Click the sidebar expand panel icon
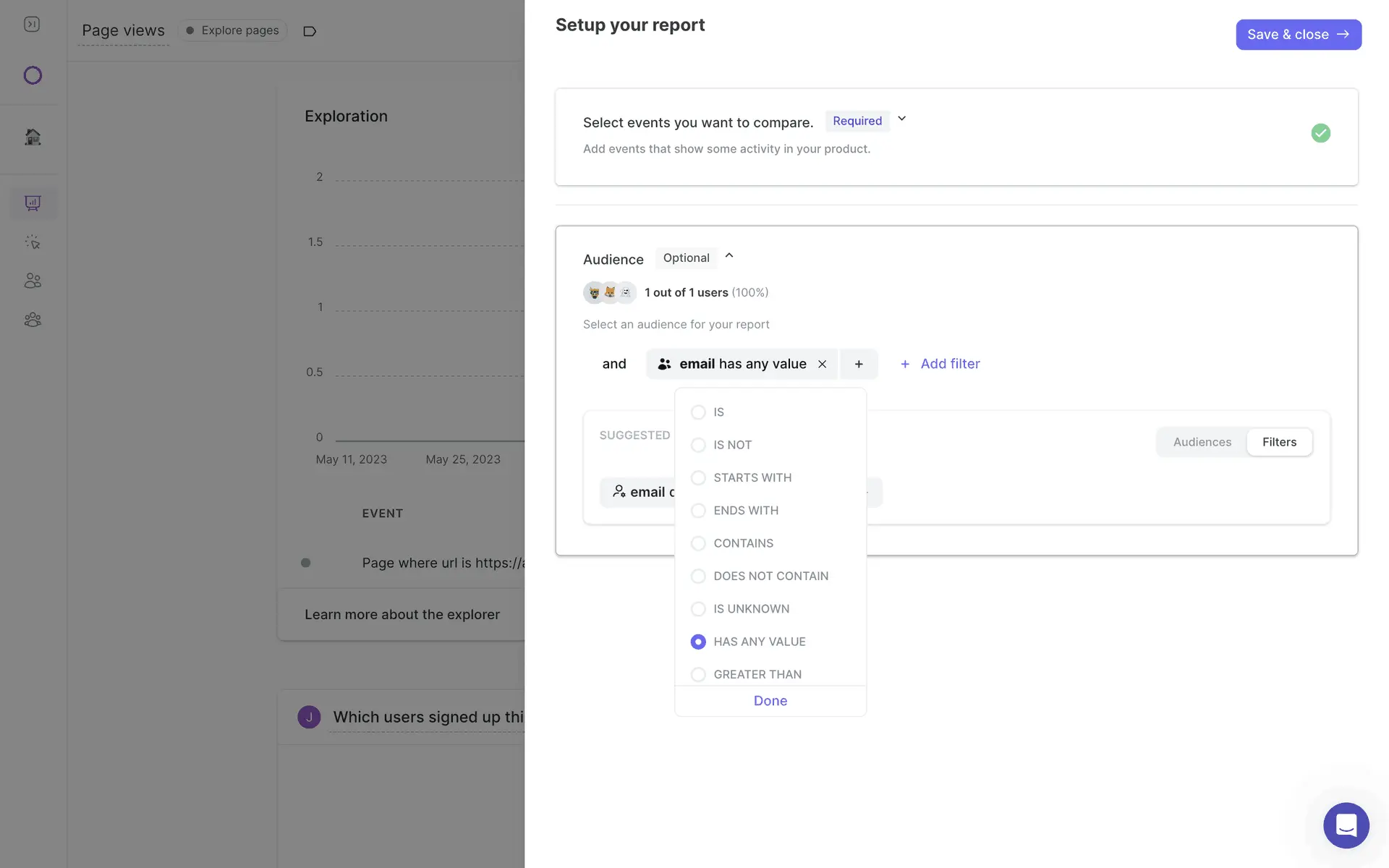This screenshot has width=1389, height=868. click(32, 25)
